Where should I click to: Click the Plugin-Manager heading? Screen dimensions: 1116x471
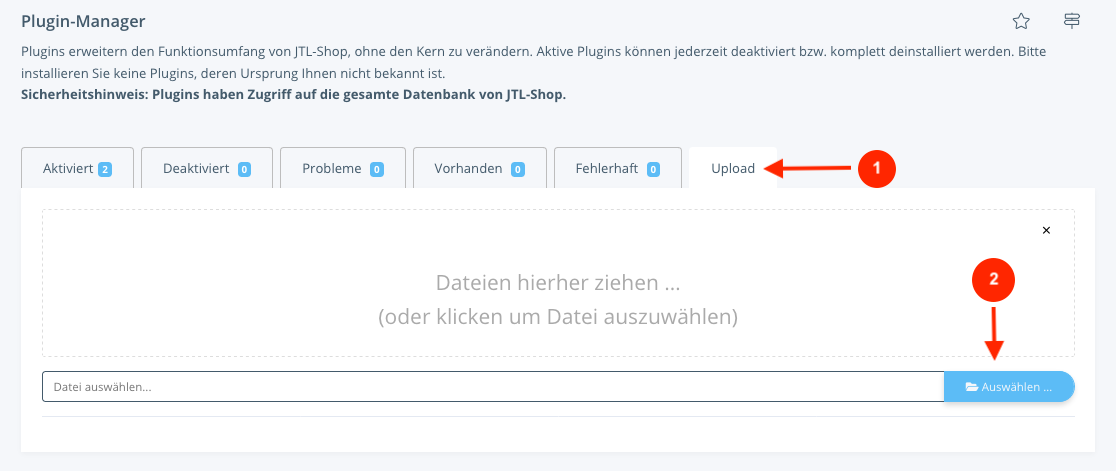pyautogui.click(x=83, y=21)
